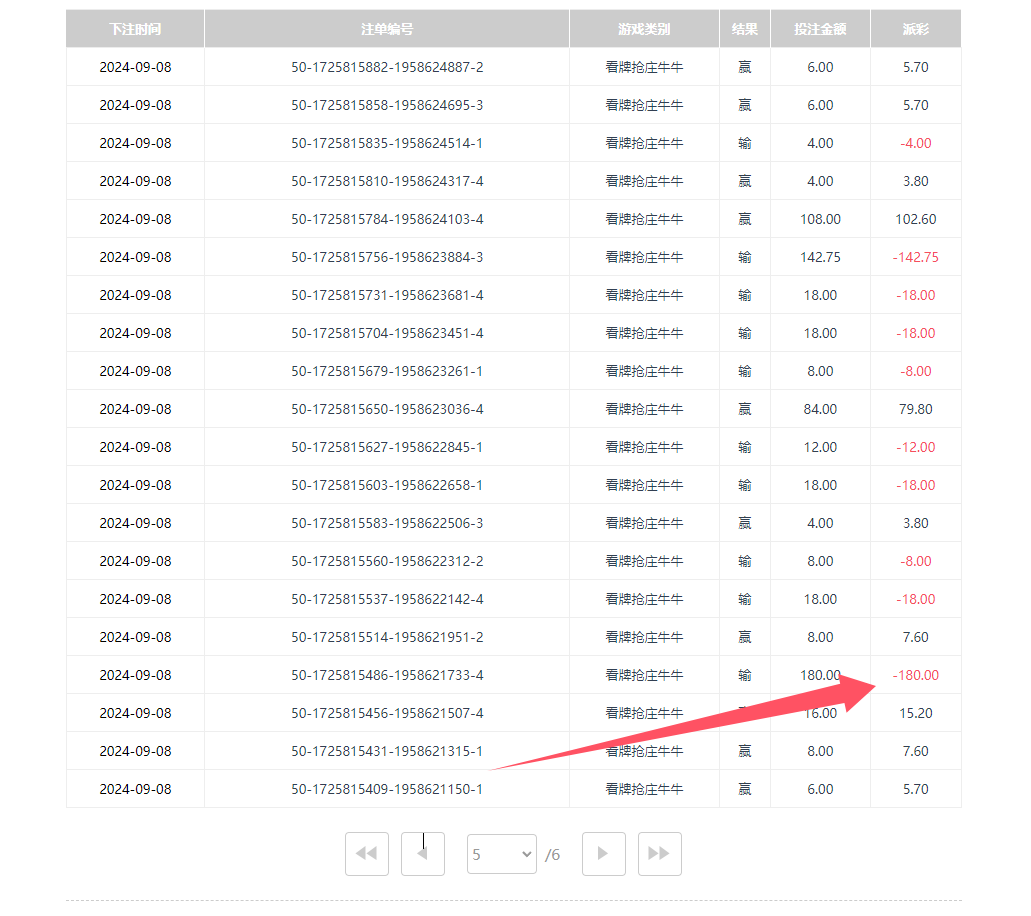Image resolution: width=1031 pixels, height=916 pixels.
Task: Select bet ID 50-1725815882-1958624887-2
Action: [386, 67]
